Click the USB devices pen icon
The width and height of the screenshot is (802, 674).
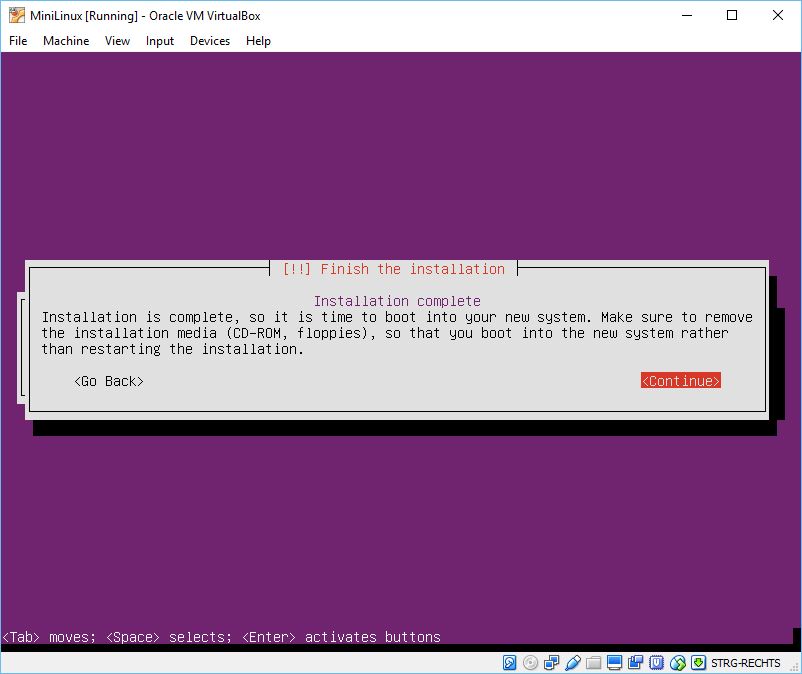(572, 663)
